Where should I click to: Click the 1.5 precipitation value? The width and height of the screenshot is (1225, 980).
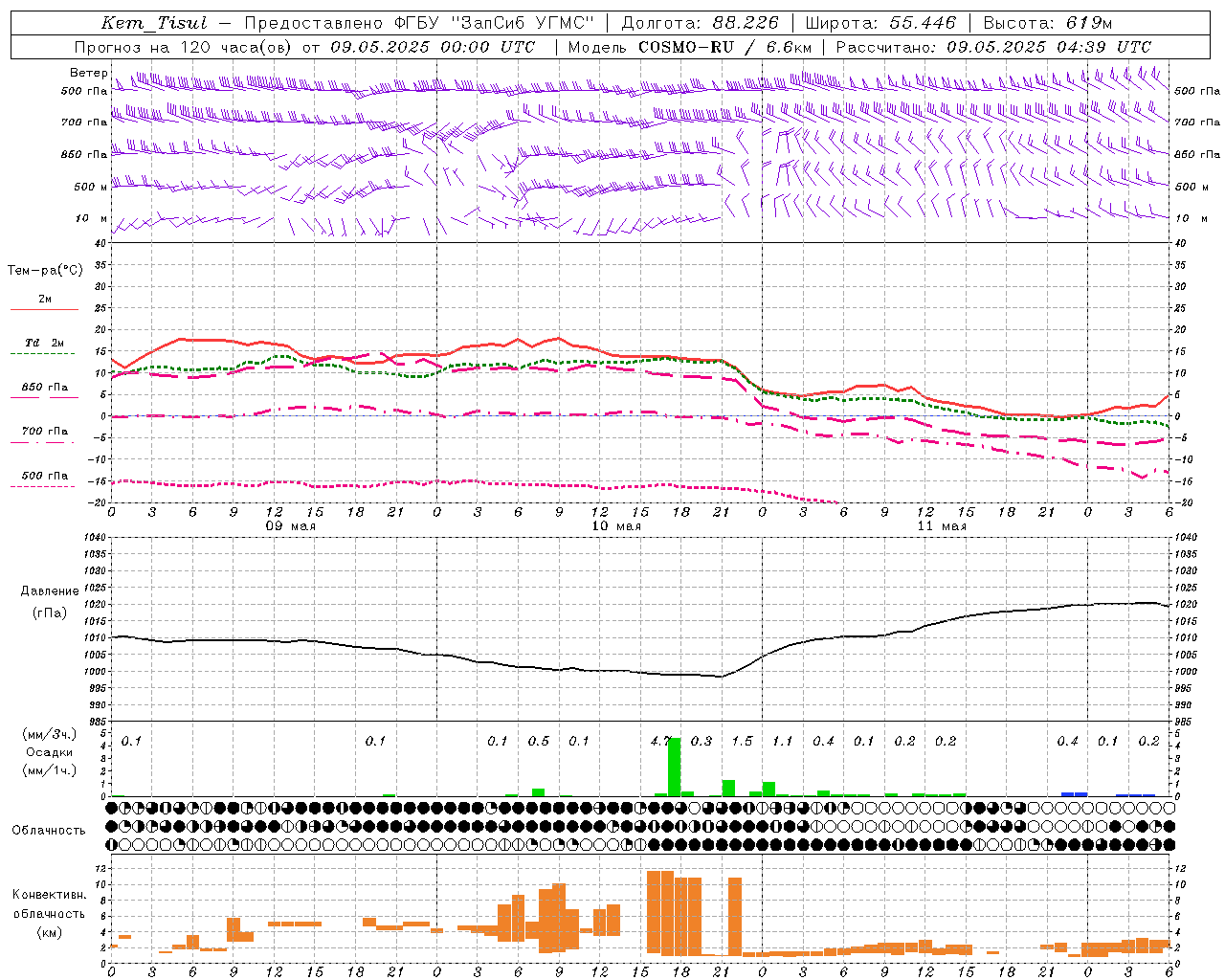coord(742,742)
